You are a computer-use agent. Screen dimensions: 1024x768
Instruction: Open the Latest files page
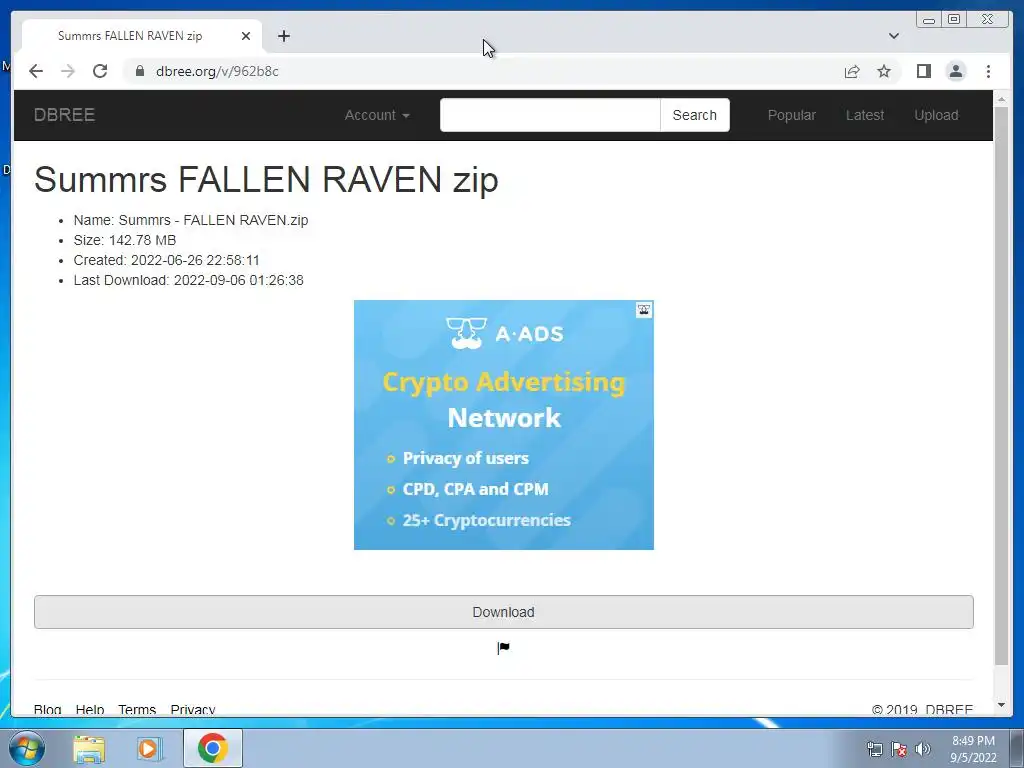click(865, 115)
